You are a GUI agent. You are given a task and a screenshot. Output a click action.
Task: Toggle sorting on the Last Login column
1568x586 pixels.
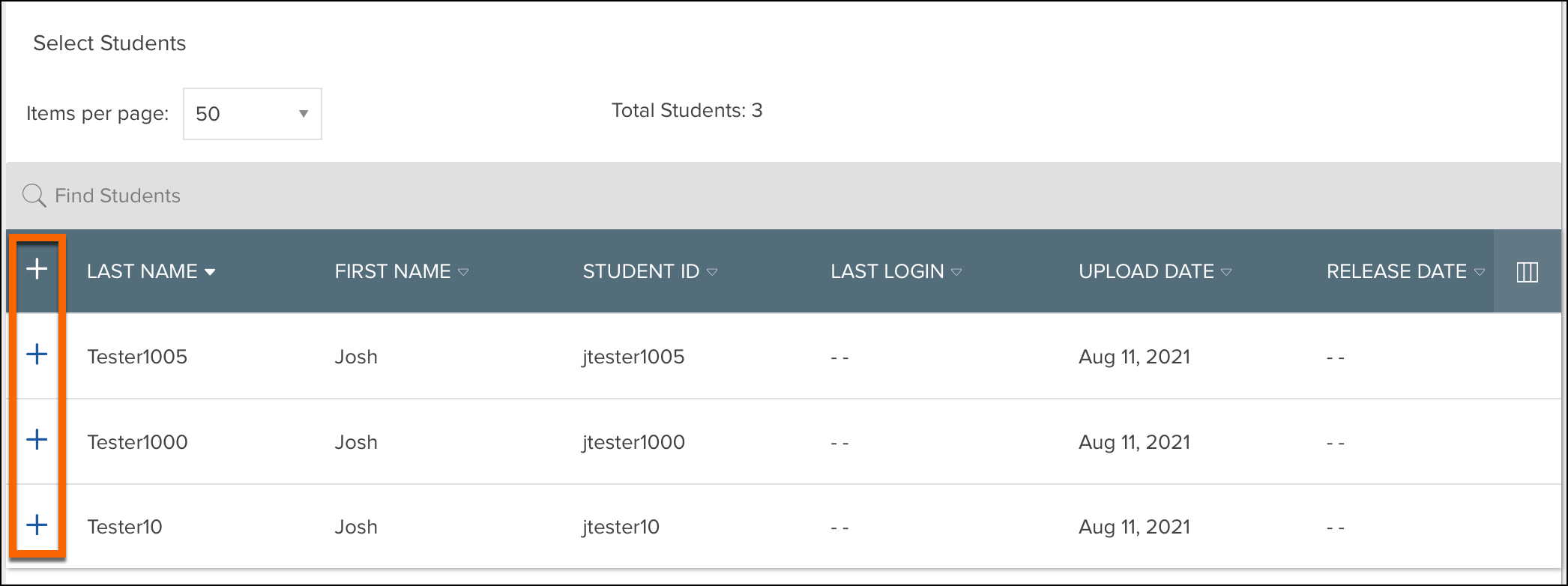(x=957, y=272)
